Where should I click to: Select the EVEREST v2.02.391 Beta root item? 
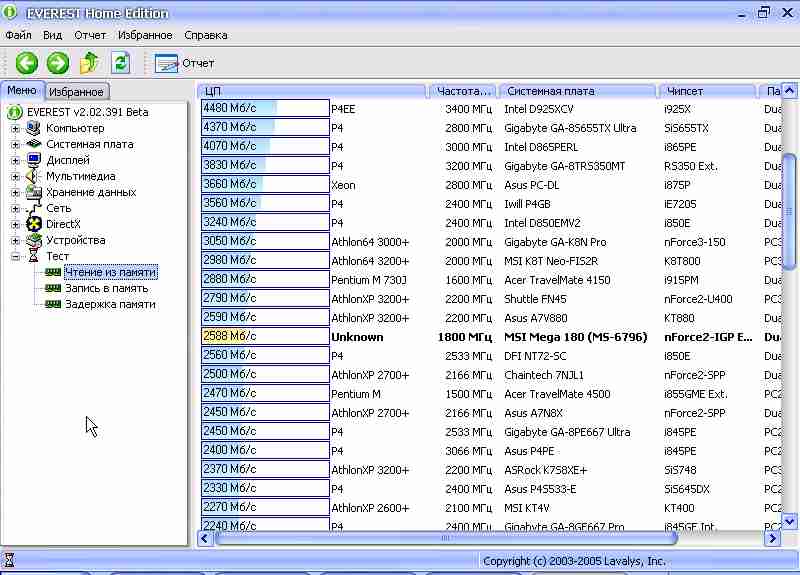(x=87, y=112)
